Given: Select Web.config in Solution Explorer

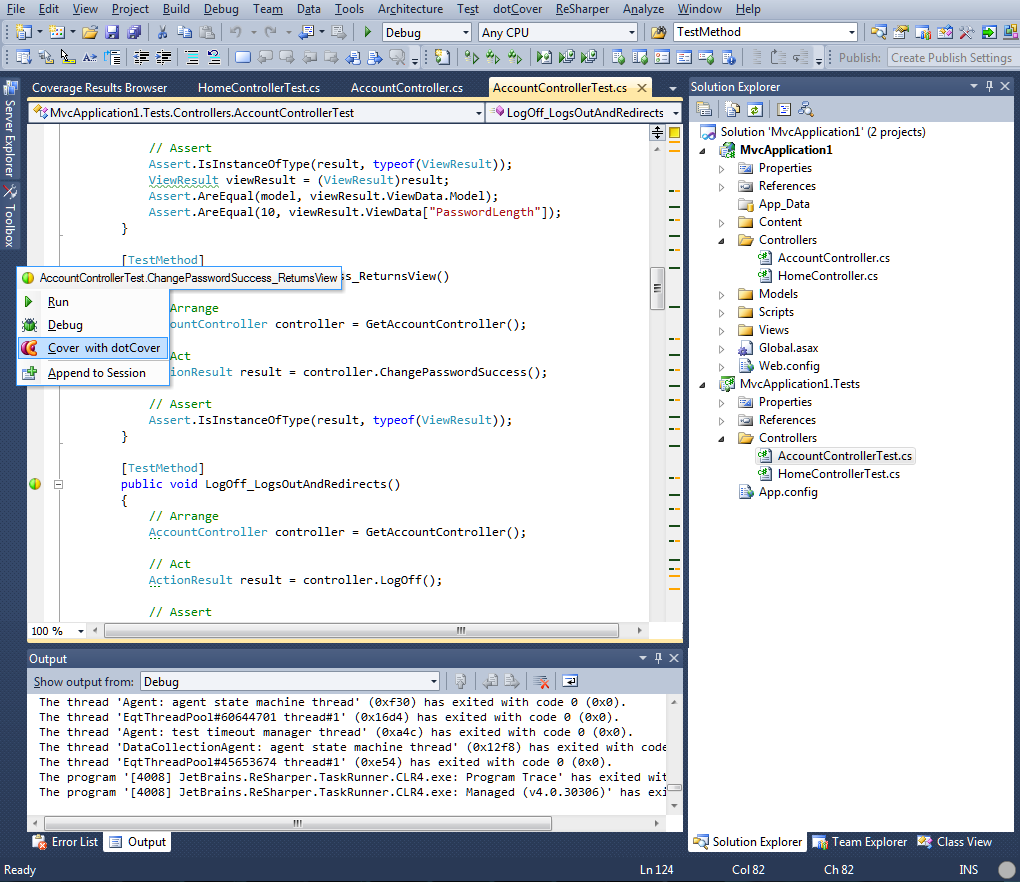Looking at the screenshot, I should click(x=788, y=366).
